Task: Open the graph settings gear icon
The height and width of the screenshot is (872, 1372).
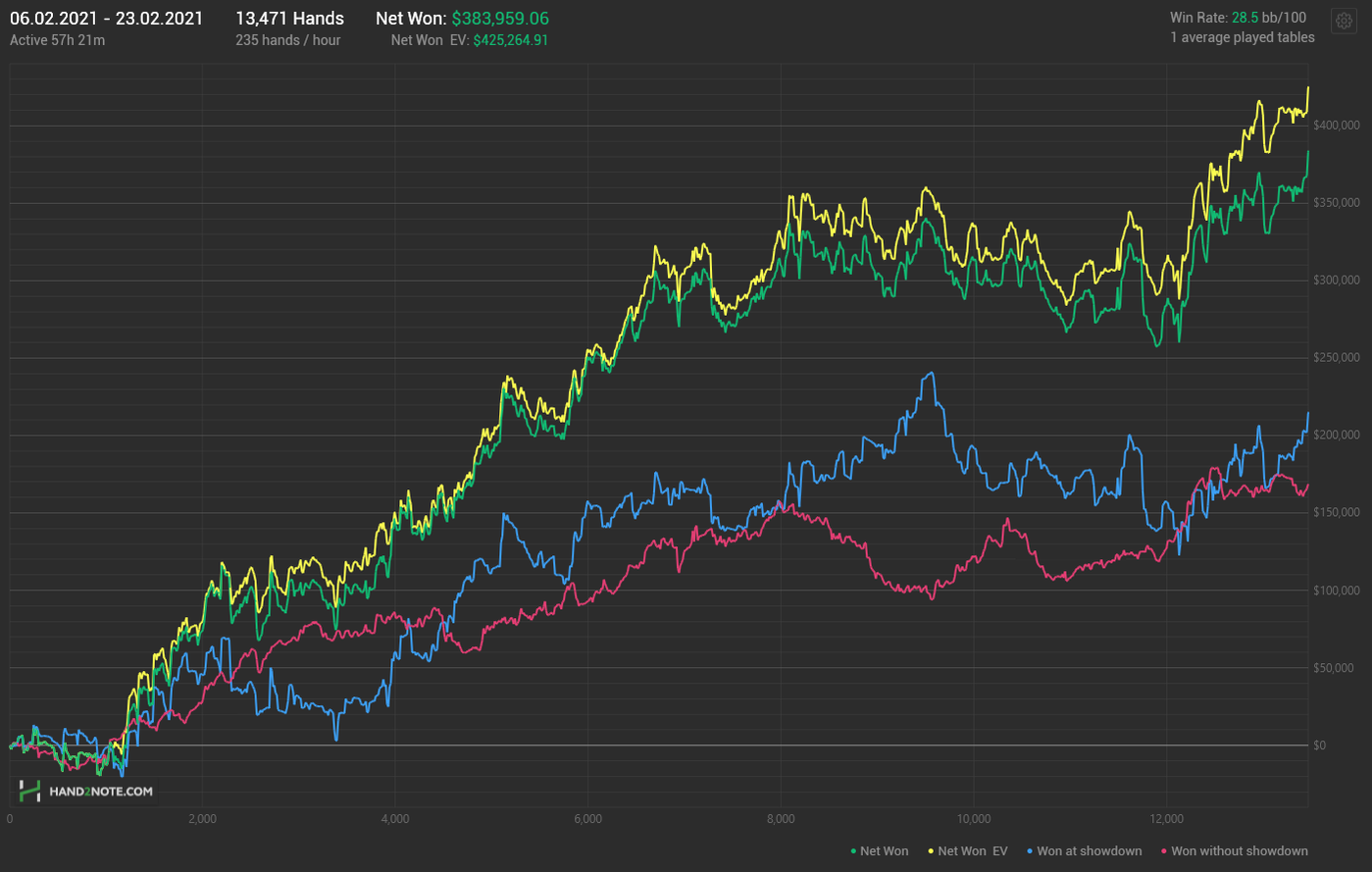Action: 1343,22
